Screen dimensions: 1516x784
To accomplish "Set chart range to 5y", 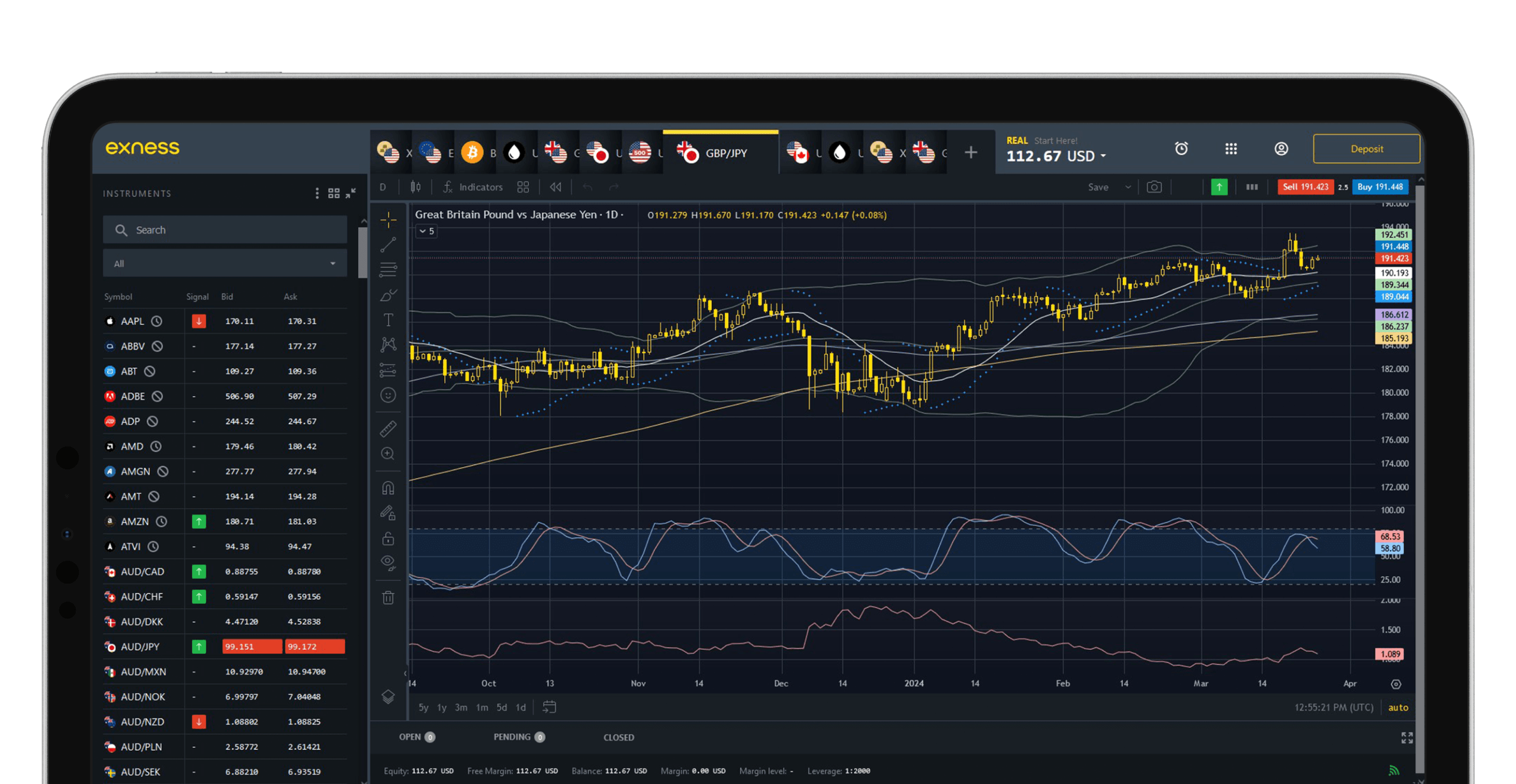I will click(423, 708).
